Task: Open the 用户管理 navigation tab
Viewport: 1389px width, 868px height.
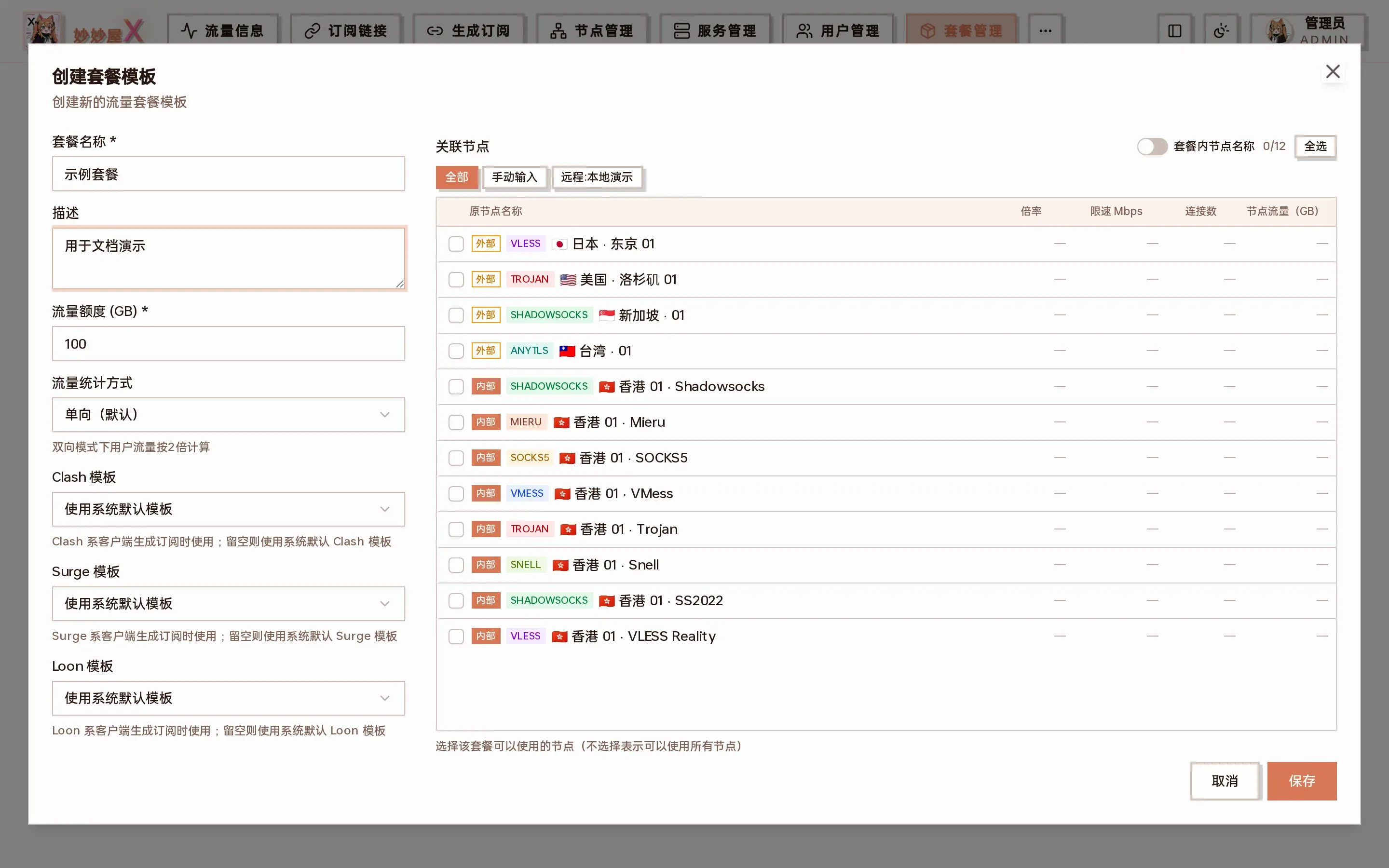Action: pos(838,30)
